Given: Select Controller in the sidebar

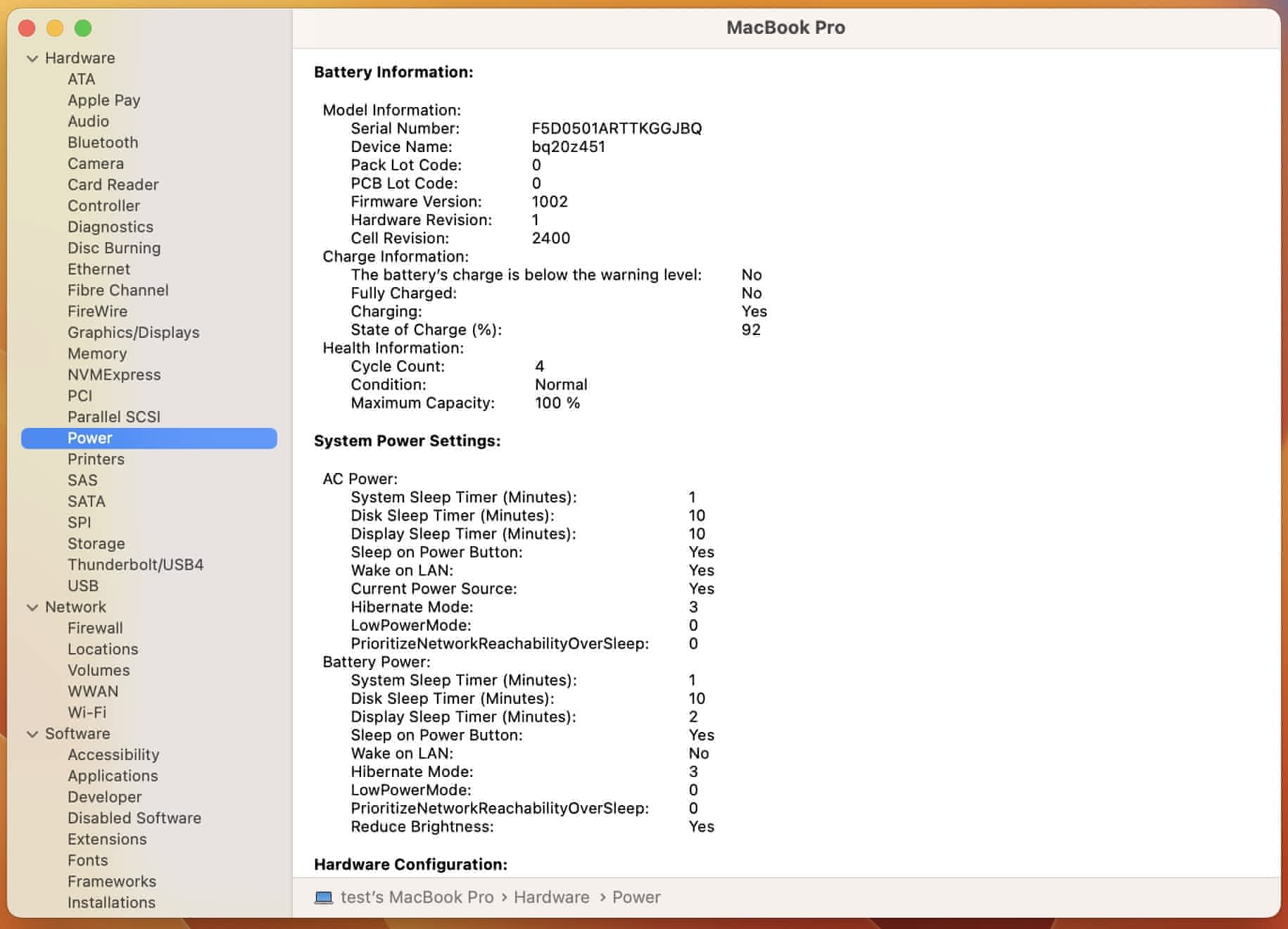Looking at the screenshot, I should (104, 206).
